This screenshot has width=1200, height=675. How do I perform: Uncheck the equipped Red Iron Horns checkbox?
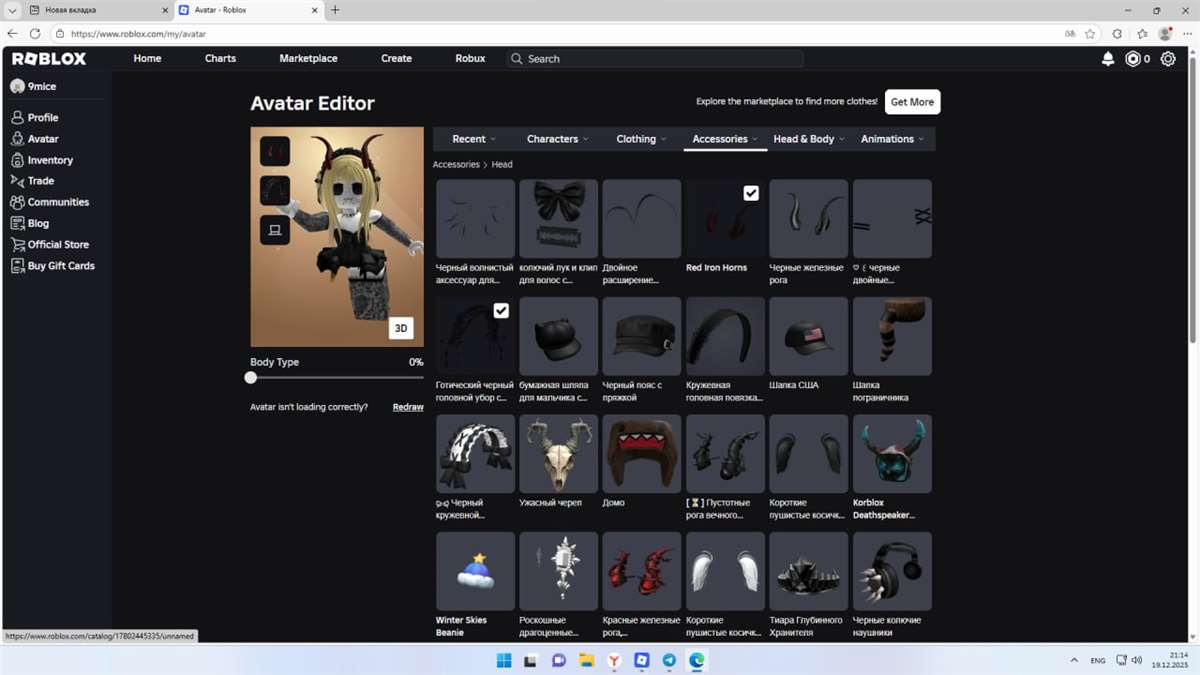click(750, 192)
